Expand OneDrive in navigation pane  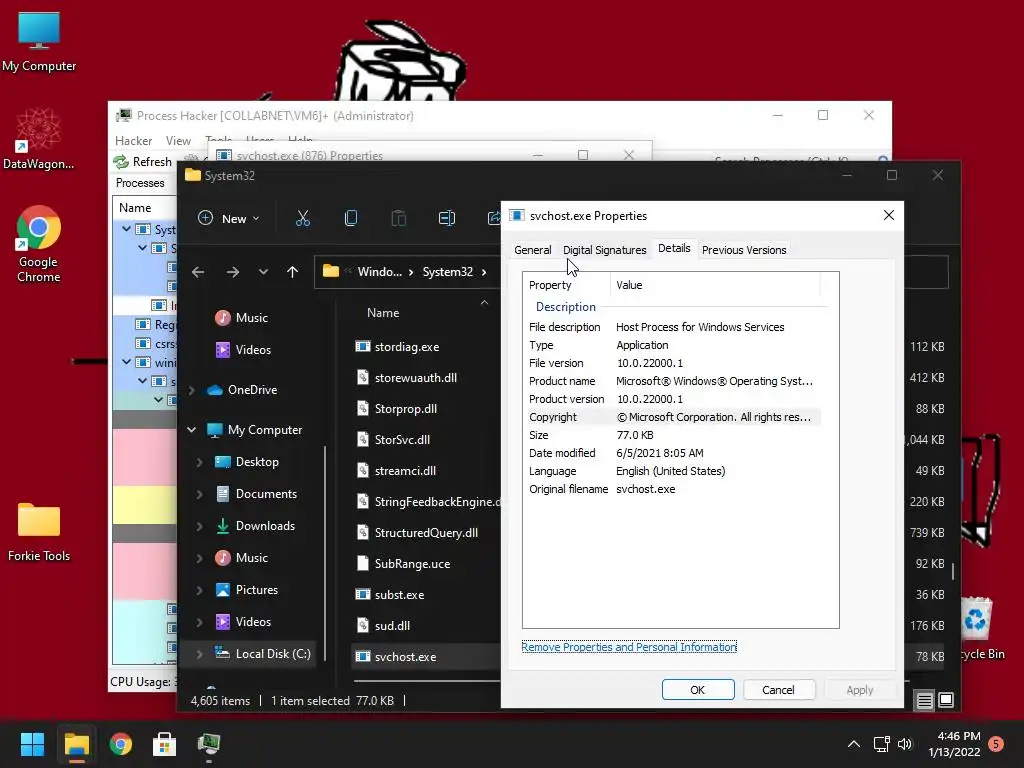[x=192, y=390]
